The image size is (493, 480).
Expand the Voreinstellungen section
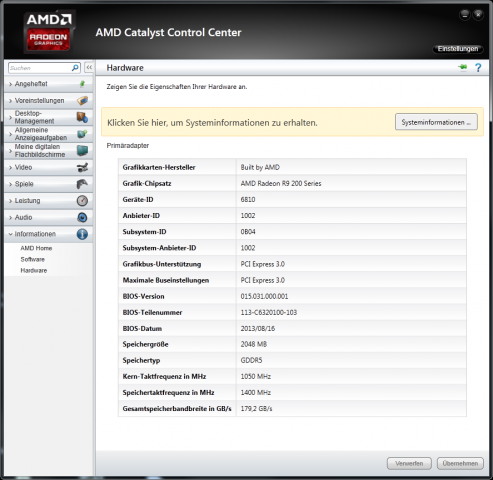point(49,101)
